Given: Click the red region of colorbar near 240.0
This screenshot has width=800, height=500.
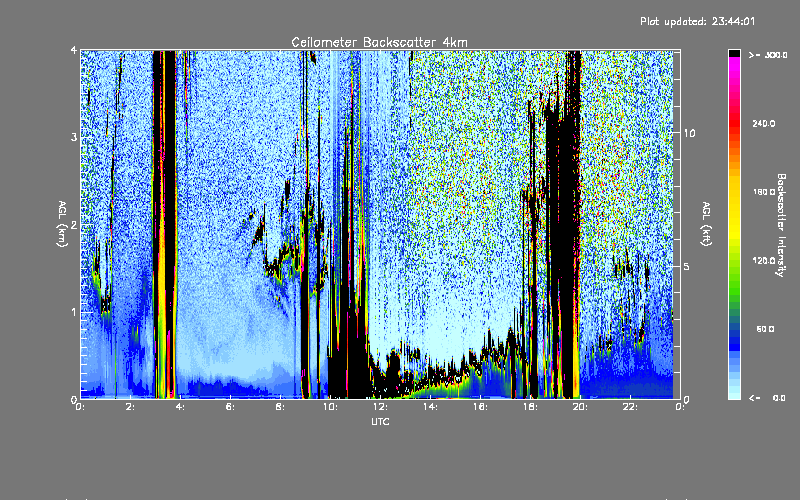Looking at the screenshot, I should 734,123.
